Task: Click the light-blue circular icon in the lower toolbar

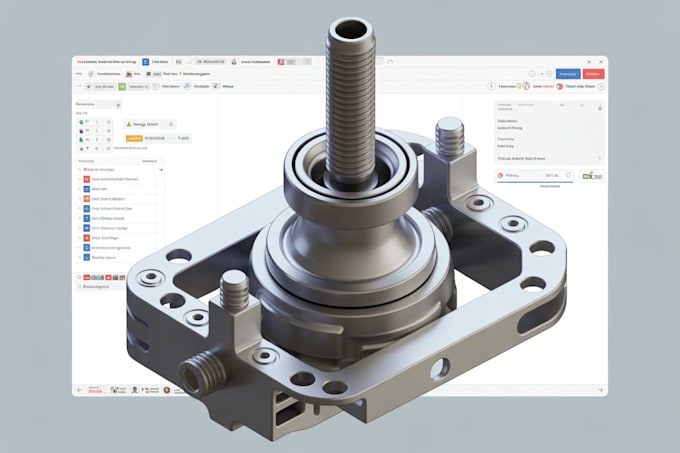Action: [187, 86]
